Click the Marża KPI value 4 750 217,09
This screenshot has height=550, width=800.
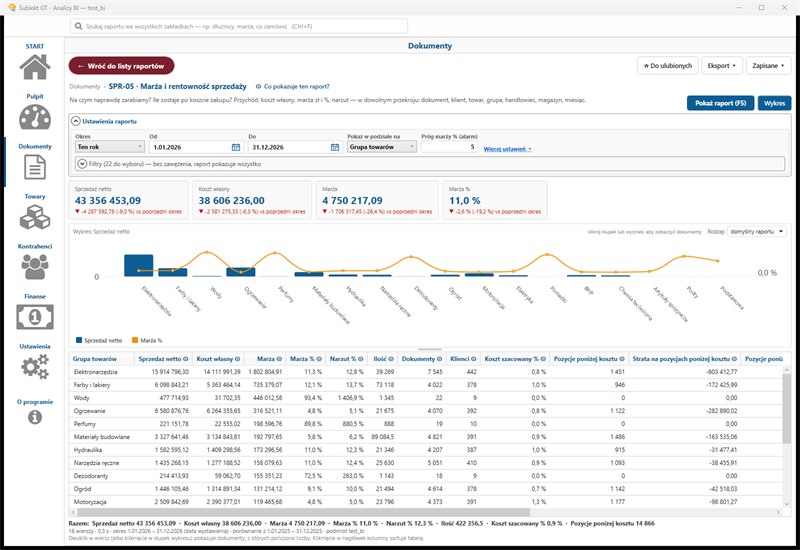coord(352,201)
